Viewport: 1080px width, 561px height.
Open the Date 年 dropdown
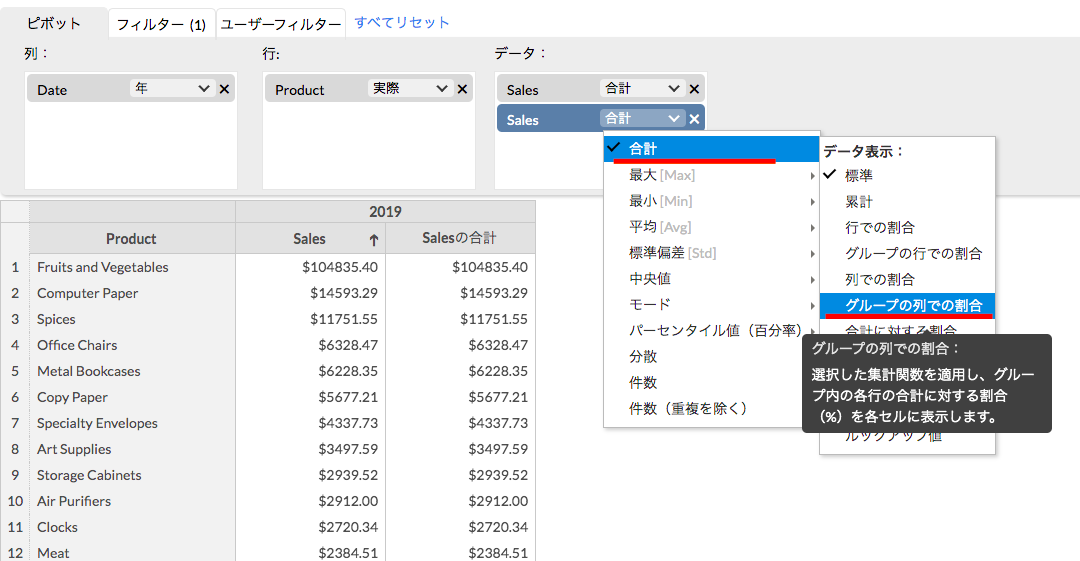(172, 89)
